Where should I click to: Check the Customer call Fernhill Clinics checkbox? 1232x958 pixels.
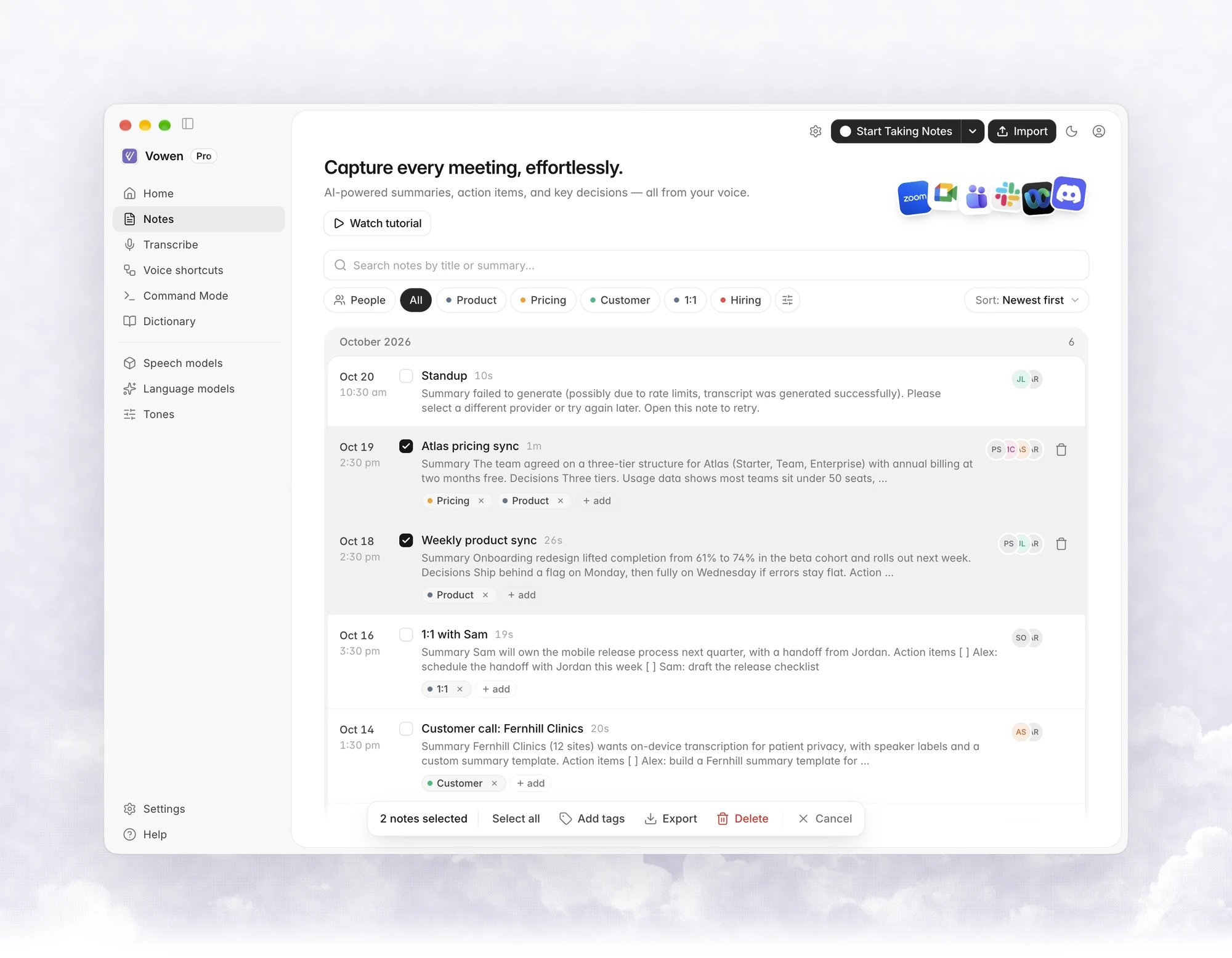(x=406, y=728)
